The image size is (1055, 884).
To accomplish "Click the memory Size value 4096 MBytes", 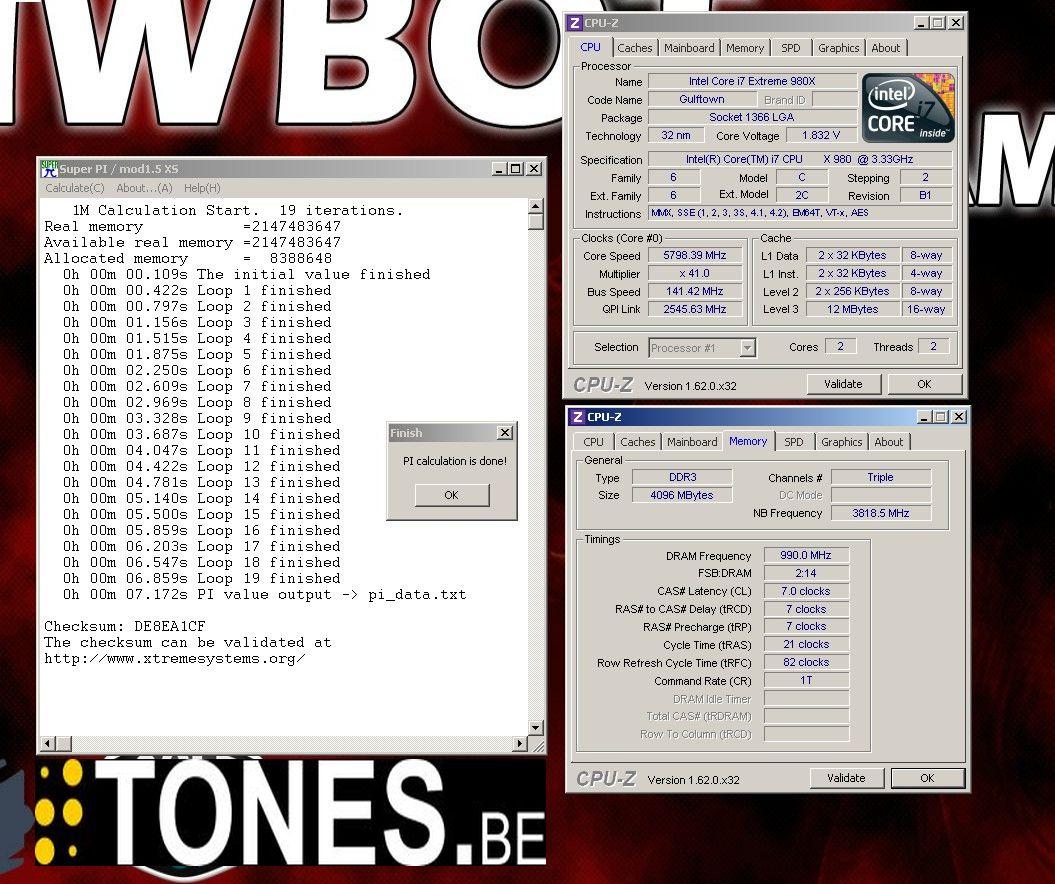I will (x=682, y=495).
